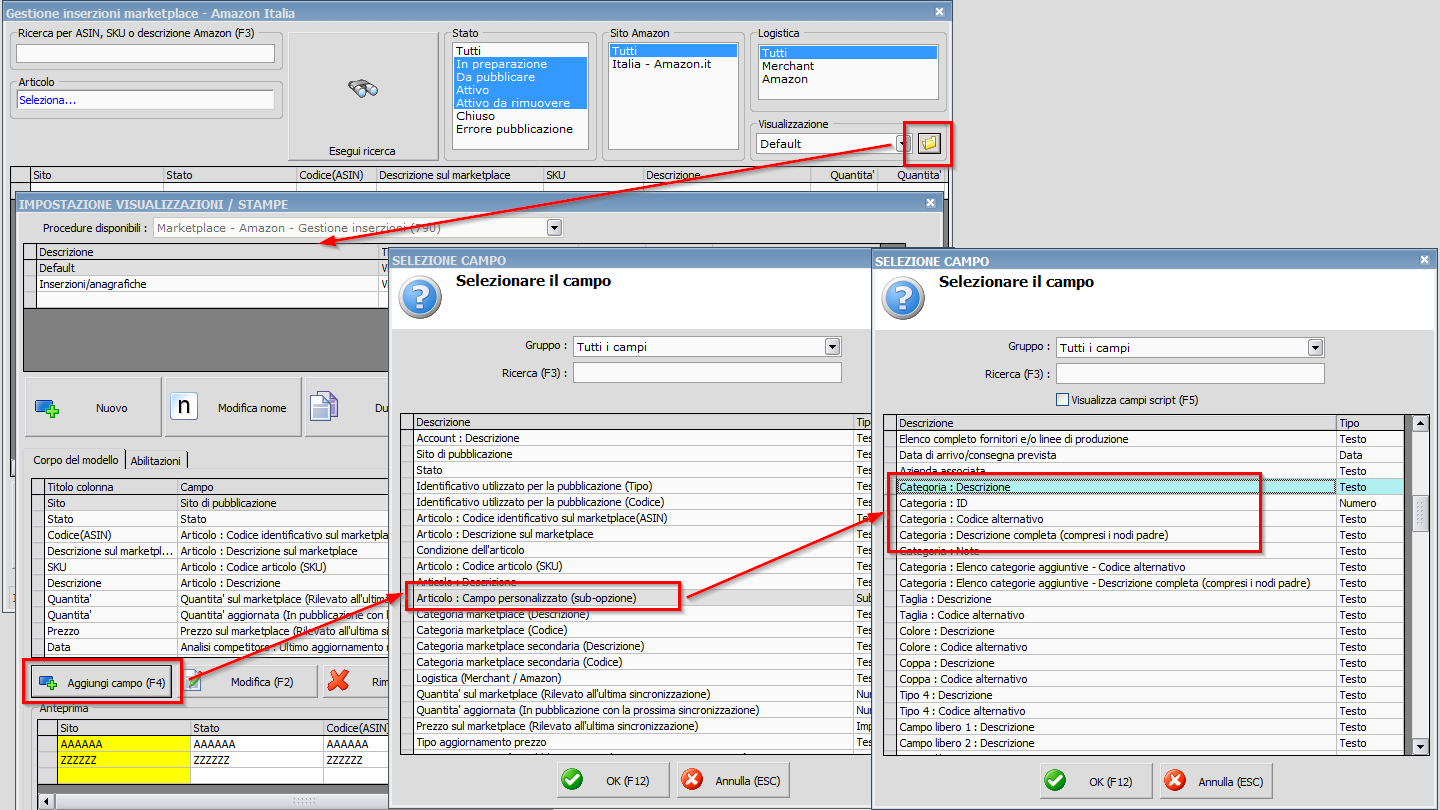Select Chiuso in the Stato list

[x=520, y=116]
